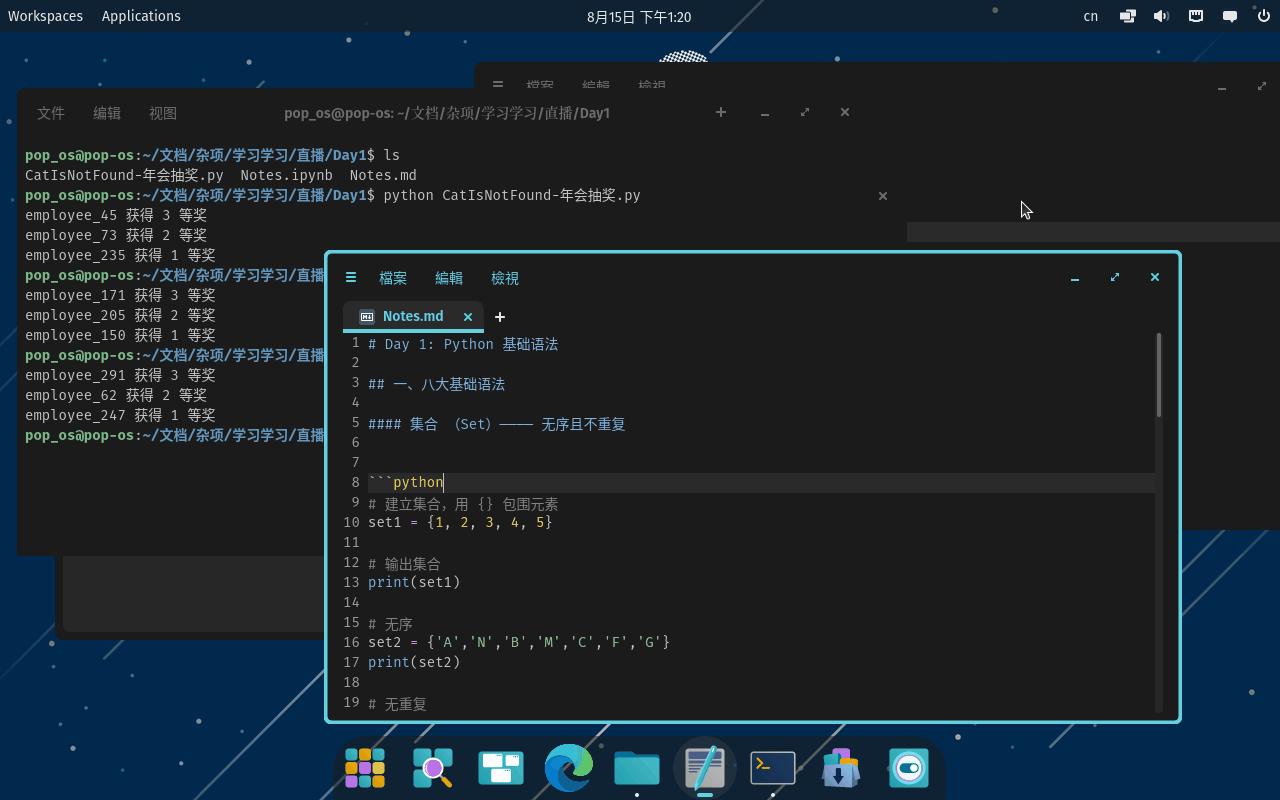Open the 檔案 menu in the front editor
This screenshot has height=800, width=1280.
393,278
